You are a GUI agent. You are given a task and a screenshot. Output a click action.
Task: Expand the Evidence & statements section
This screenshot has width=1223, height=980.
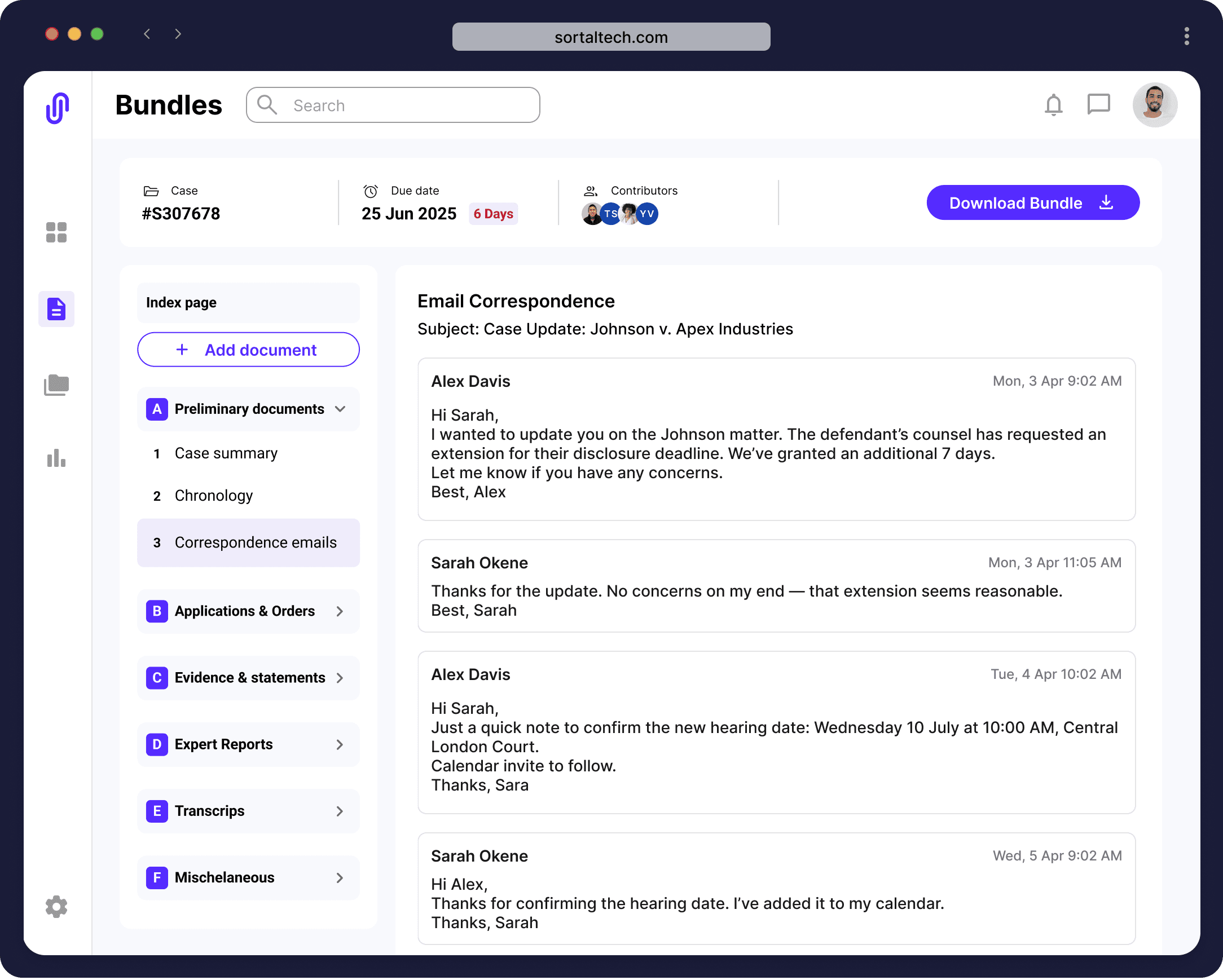click(x=340, y=678)
